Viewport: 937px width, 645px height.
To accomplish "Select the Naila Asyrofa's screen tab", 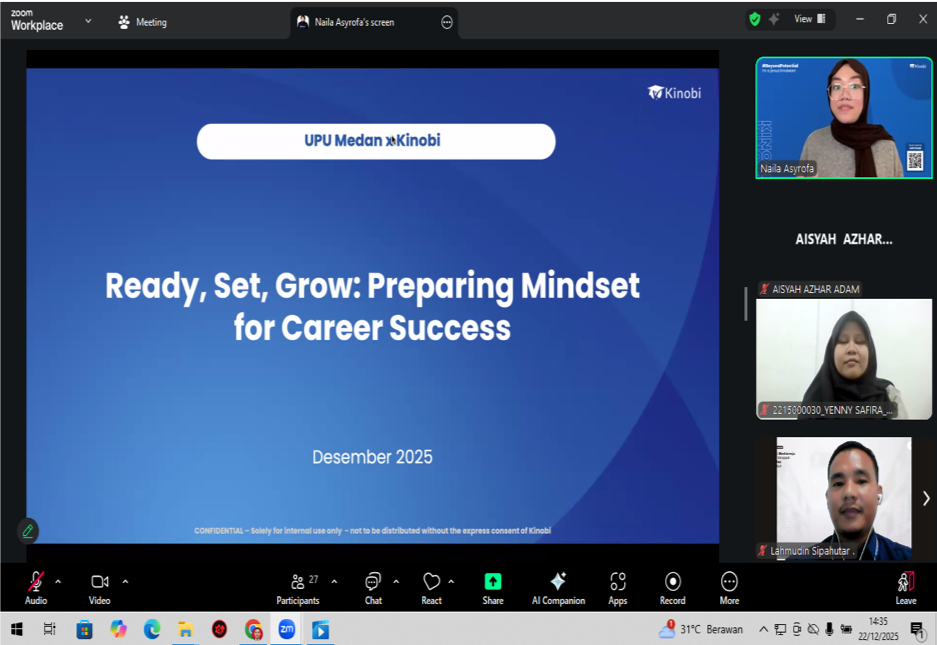I will [354, 22].
